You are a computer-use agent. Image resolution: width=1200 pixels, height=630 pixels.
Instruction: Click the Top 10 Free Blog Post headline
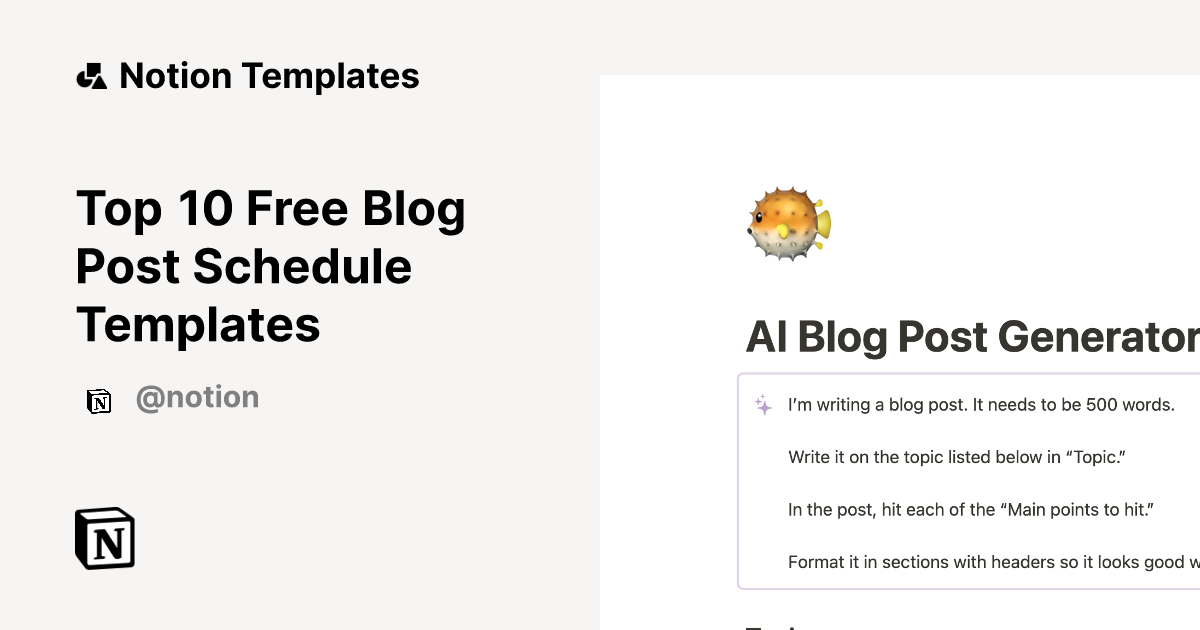[270, 266]
